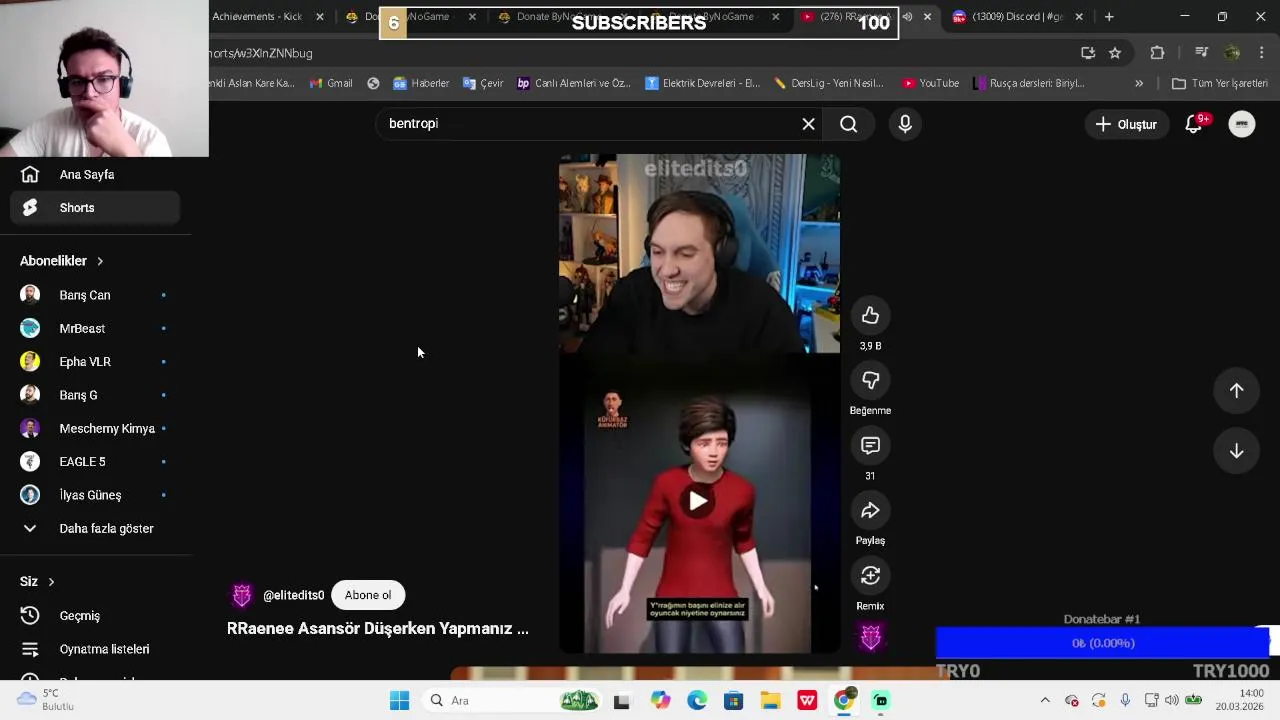Open Meschemy Kimya subscription

[x=96, y=428]
